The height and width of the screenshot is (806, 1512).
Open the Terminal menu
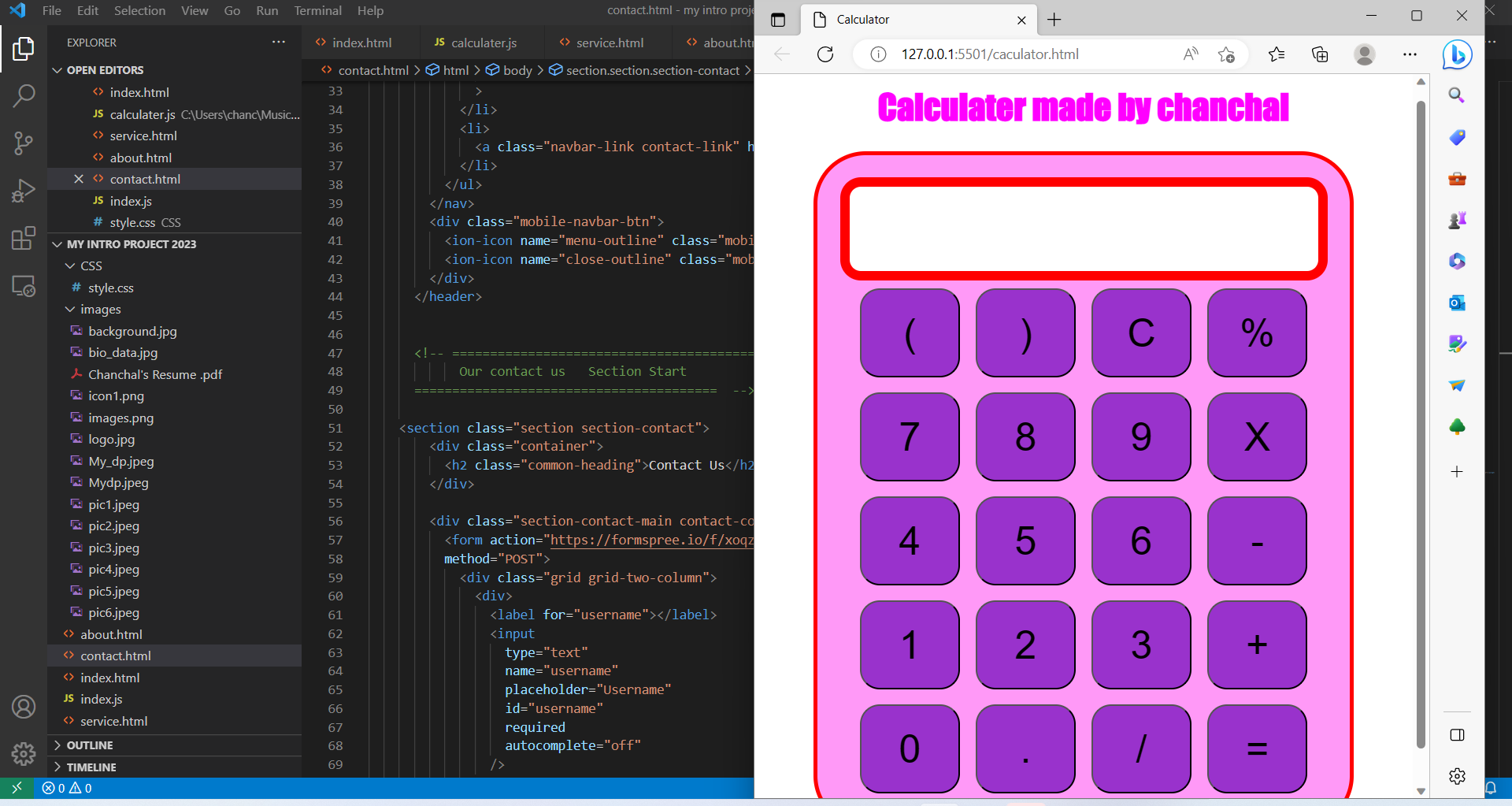pyautogui.click(x=317, y=10)
